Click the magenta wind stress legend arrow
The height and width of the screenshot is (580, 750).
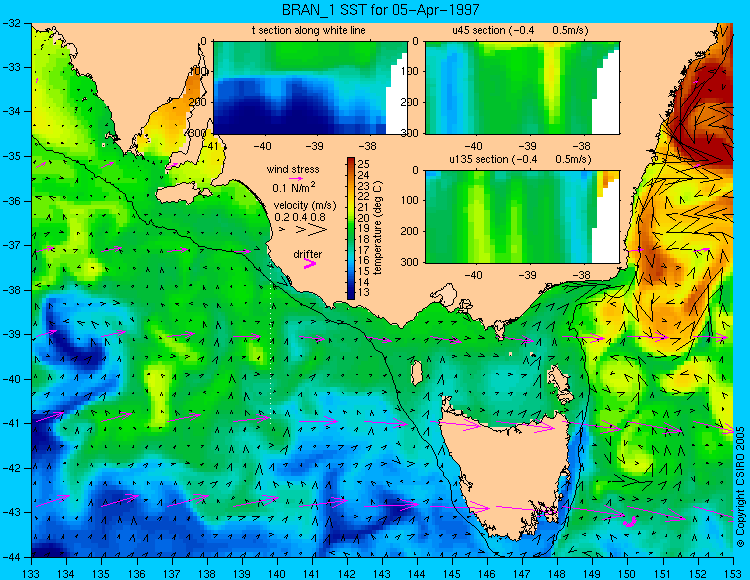[x=295, y=178]
